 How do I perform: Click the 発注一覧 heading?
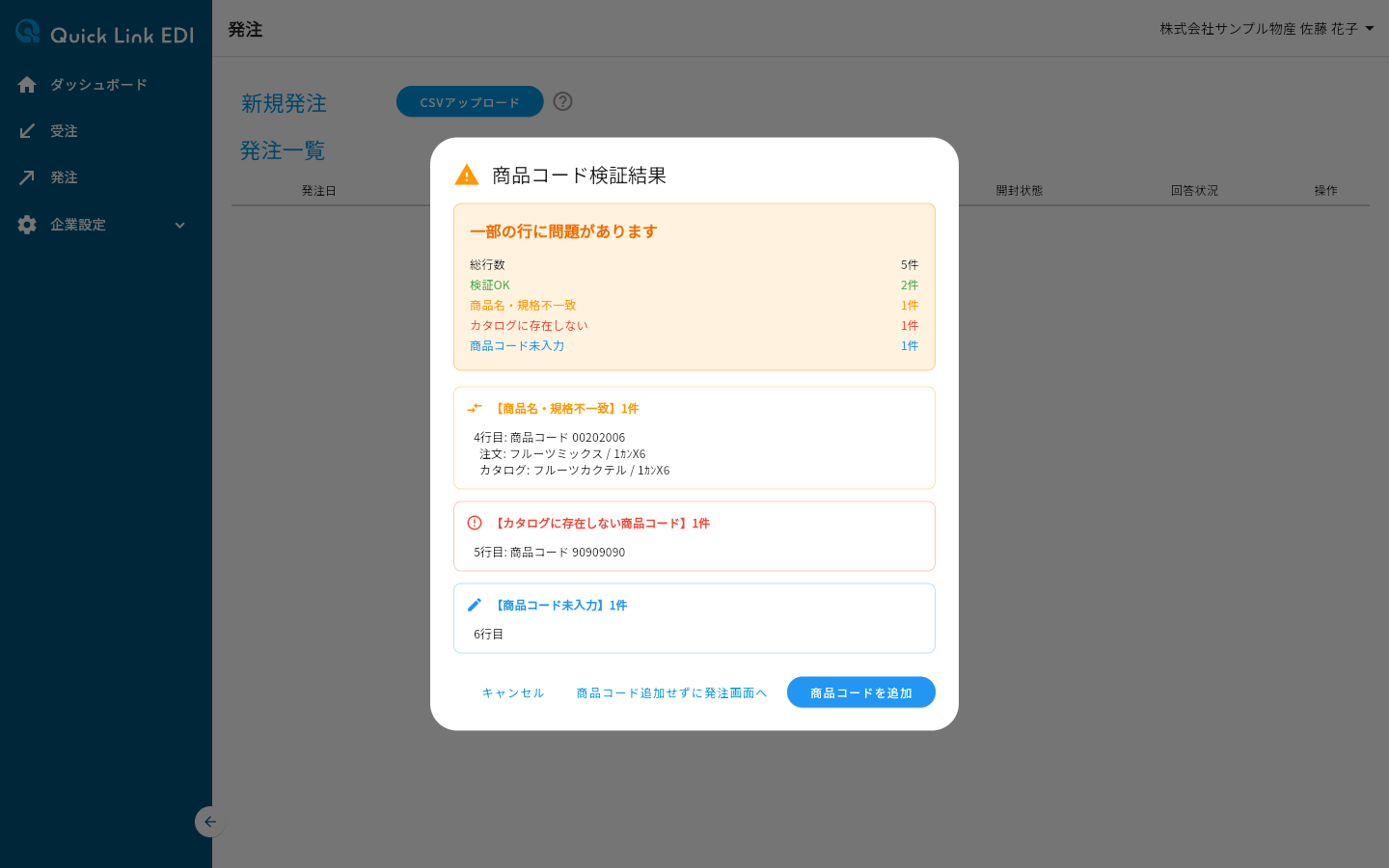click(x=283, y=150)
